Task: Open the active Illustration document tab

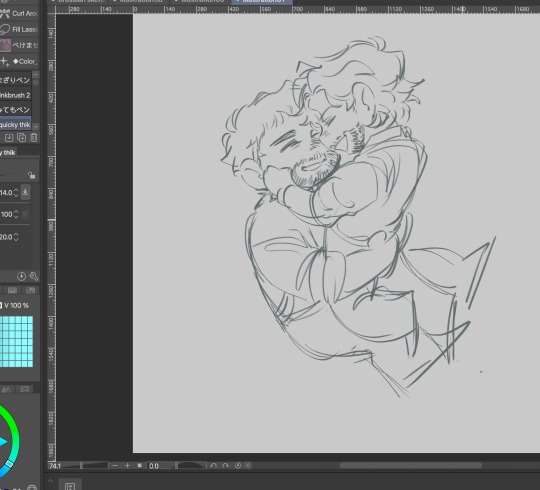Action: point(262,2)
